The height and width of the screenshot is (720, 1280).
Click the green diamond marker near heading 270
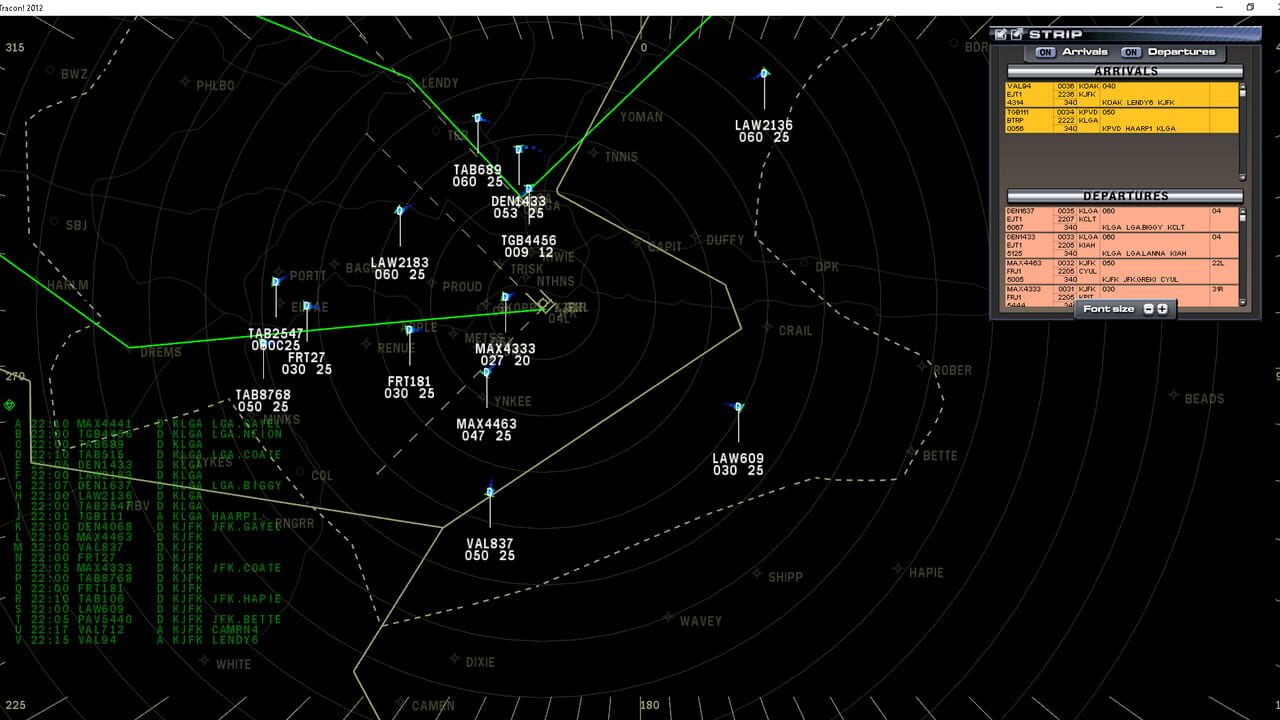coord(9,405)
